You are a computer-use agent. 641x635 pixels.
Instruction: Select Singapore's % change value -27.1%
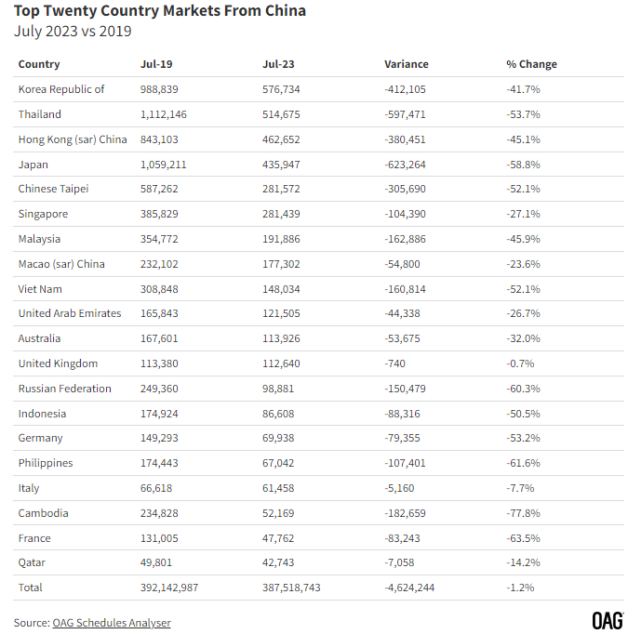[524, 214]
